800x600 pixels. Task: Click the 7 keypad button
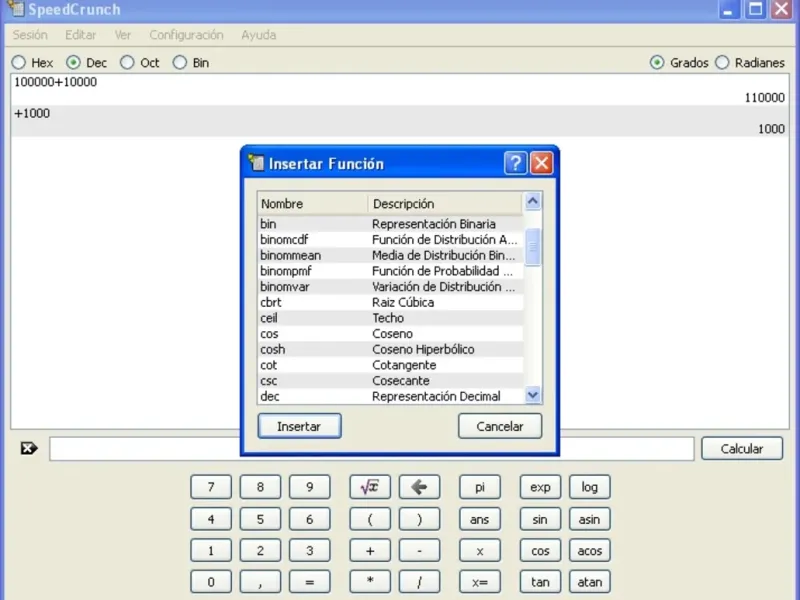211,487
